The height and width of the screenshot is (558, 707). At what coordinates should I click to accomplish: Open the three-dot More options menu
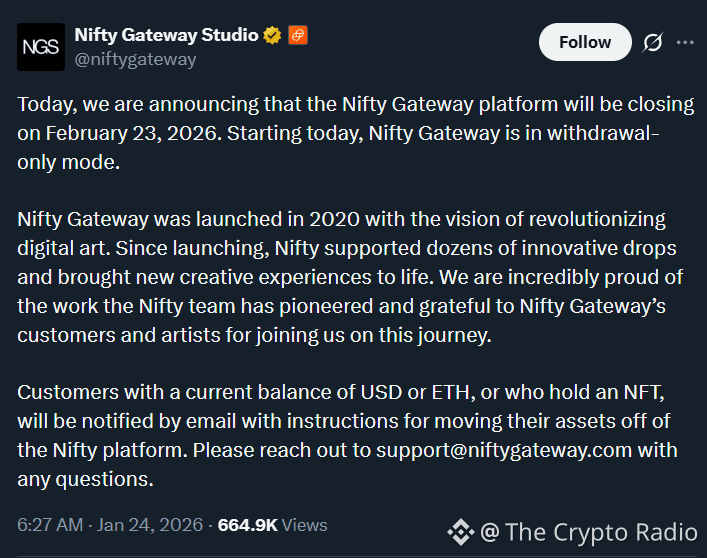click(685, 42)
